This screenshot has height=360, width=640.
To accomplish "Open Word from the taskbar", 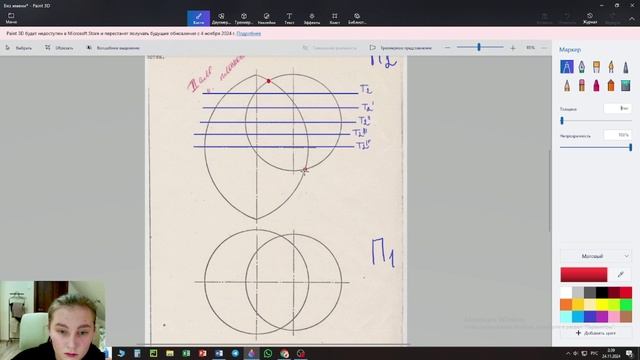I will tap(219, 353).
